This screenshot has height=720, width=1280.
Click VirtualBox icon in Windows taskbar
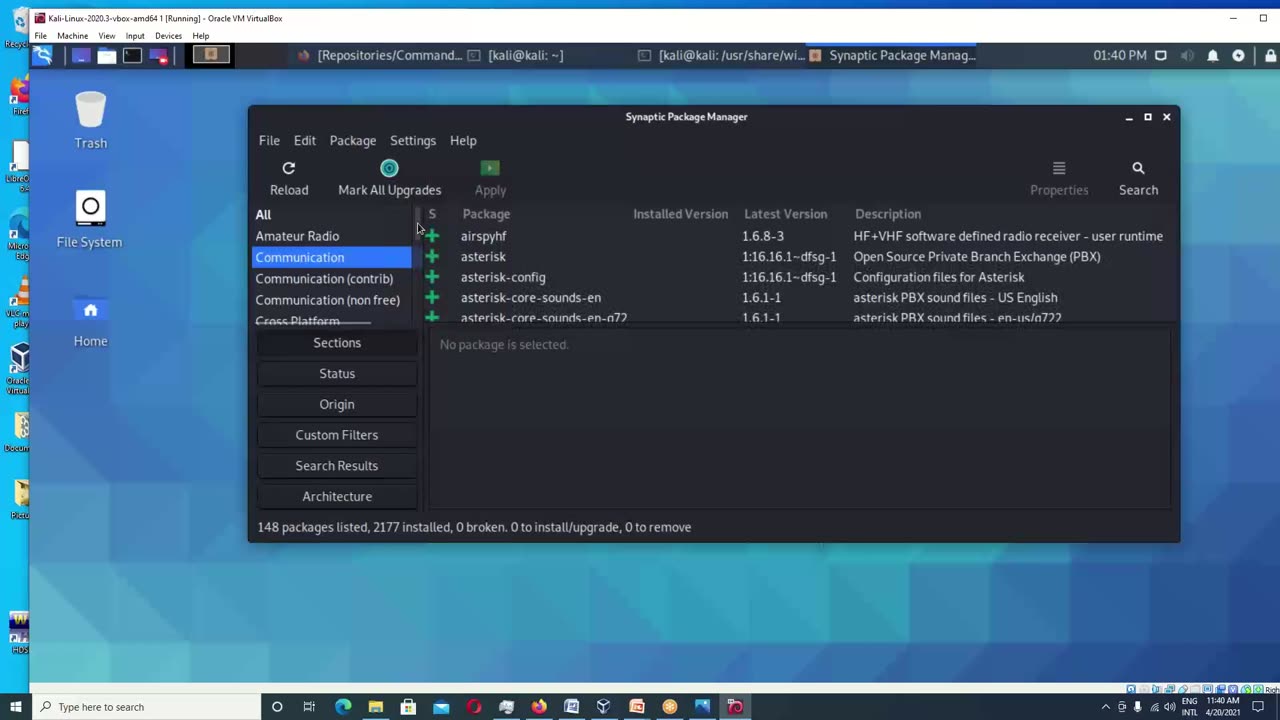pos(604,707)
